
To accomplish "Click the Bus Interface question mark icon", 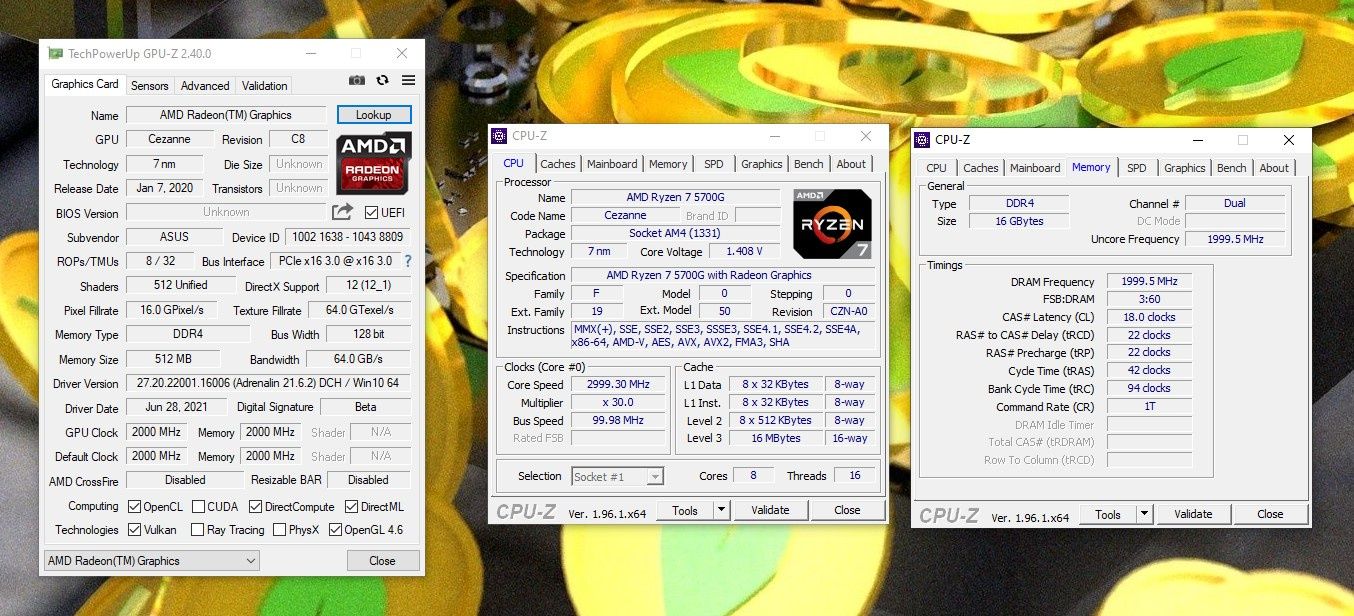I will pyautogui.click(x=408, y=261).
